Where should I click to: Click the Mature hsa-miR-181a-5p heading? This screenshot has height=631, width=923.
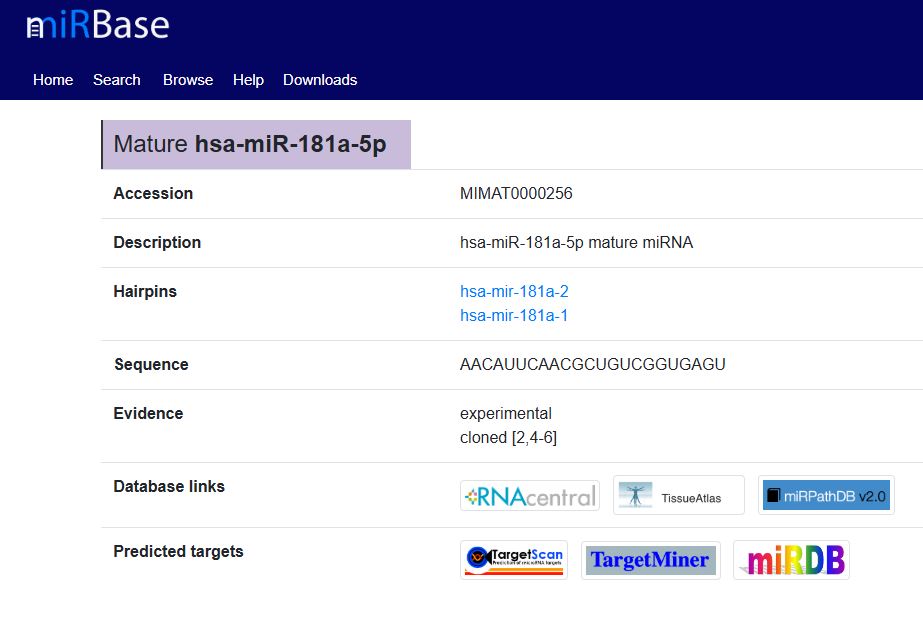pos(250,144)
